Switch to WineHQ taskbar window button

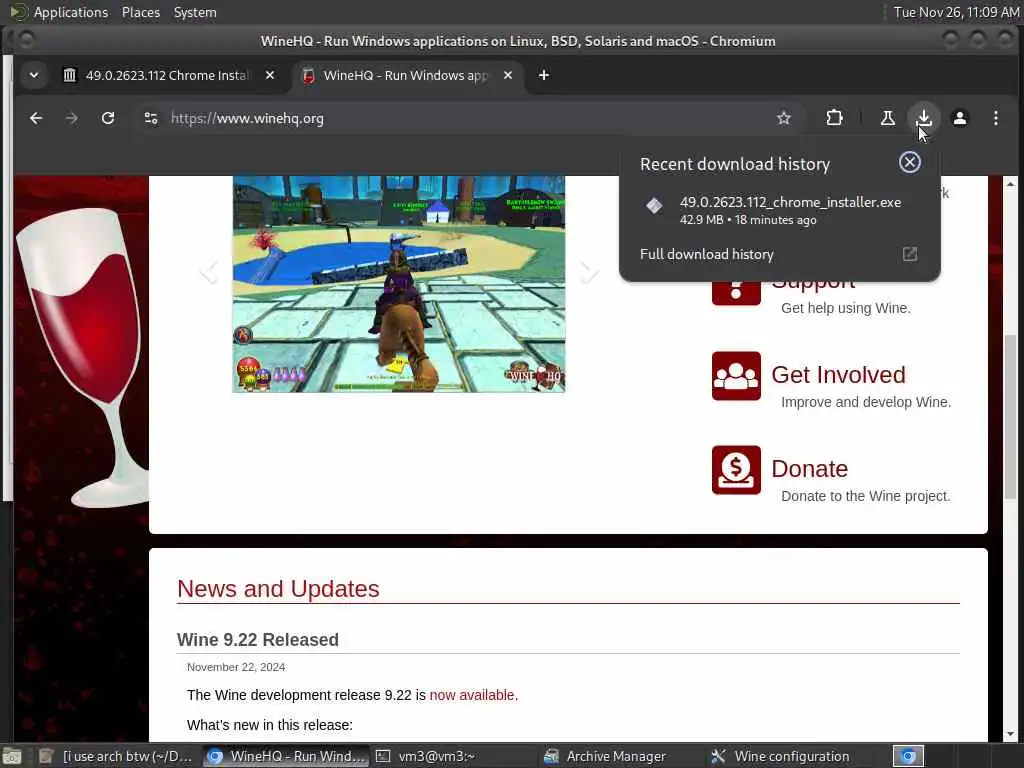(x=286, y=756)
